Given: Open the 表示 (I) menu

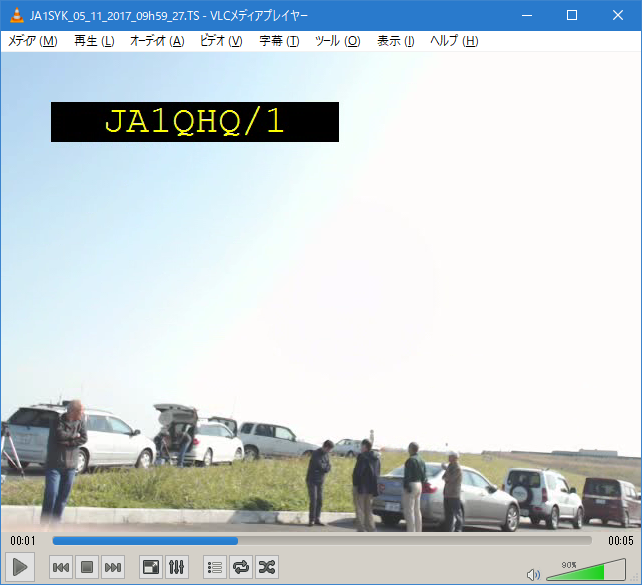Looking at the screenshot, I should [396, 41].
